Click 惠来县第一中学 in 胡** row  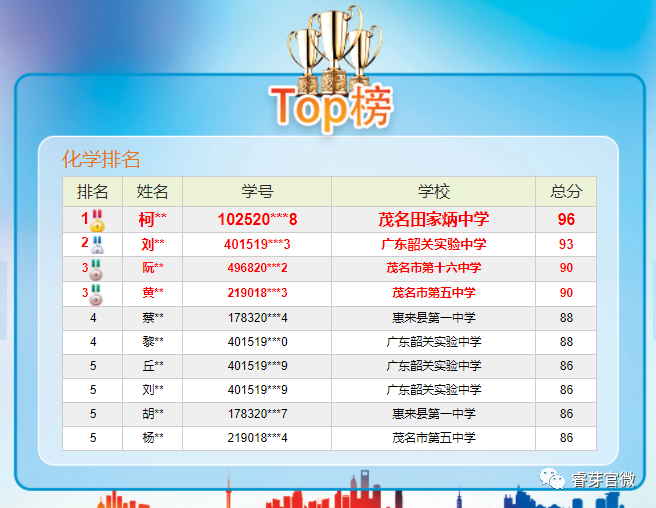[x=434, y=413]
